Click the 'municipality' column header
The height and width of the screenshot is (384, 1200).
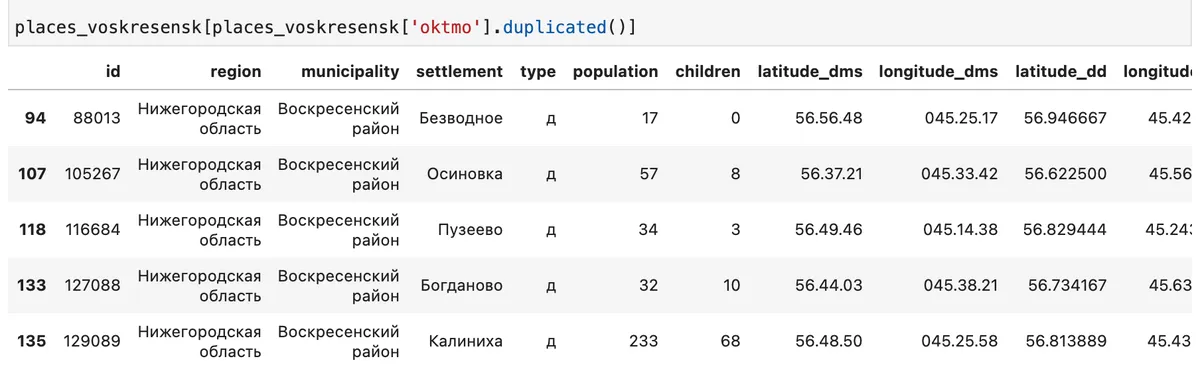337,72
